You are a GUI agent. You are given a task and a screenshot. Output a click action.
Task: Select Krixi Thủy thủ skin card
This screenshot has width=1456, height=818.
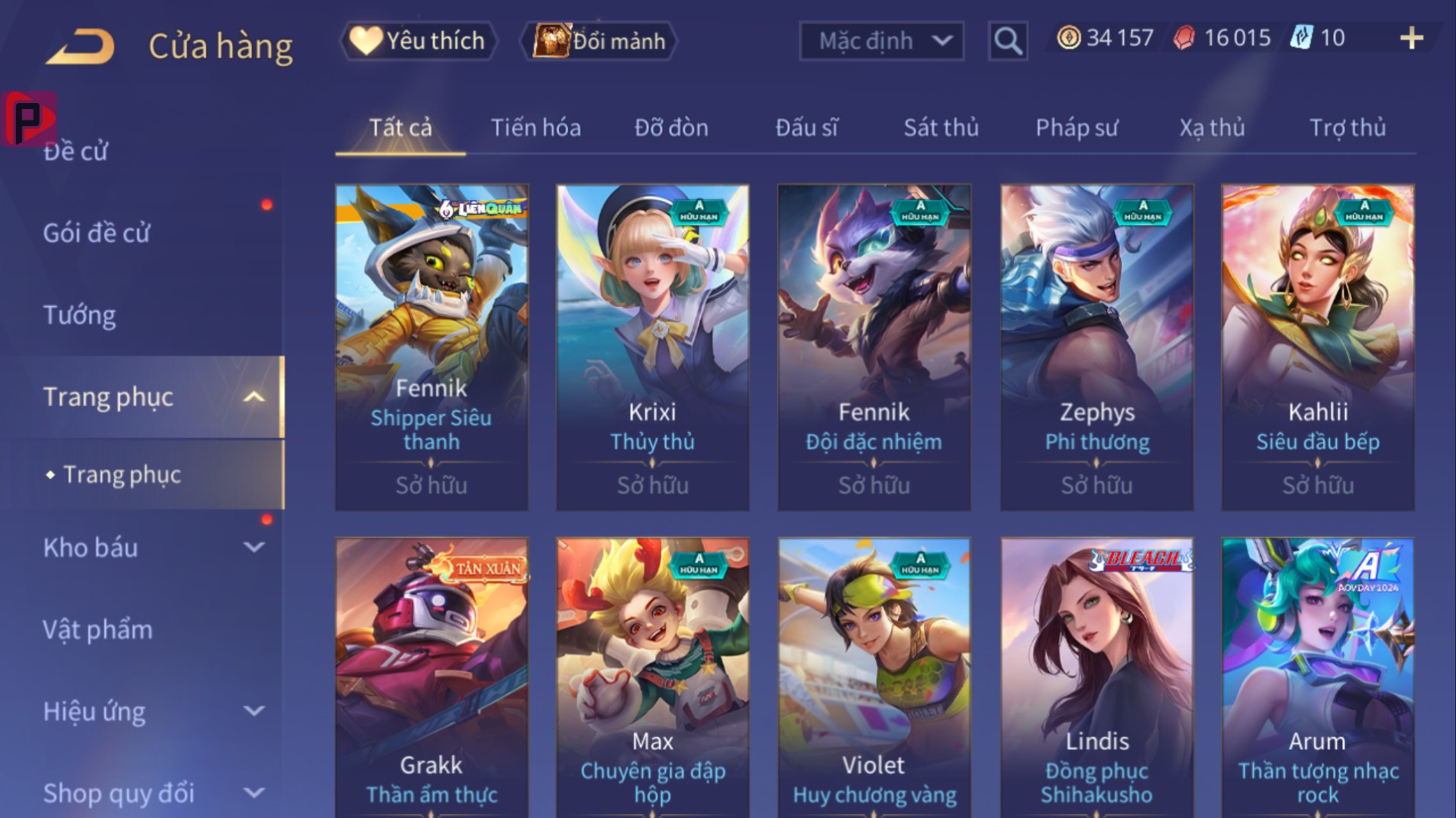(652, 348)
